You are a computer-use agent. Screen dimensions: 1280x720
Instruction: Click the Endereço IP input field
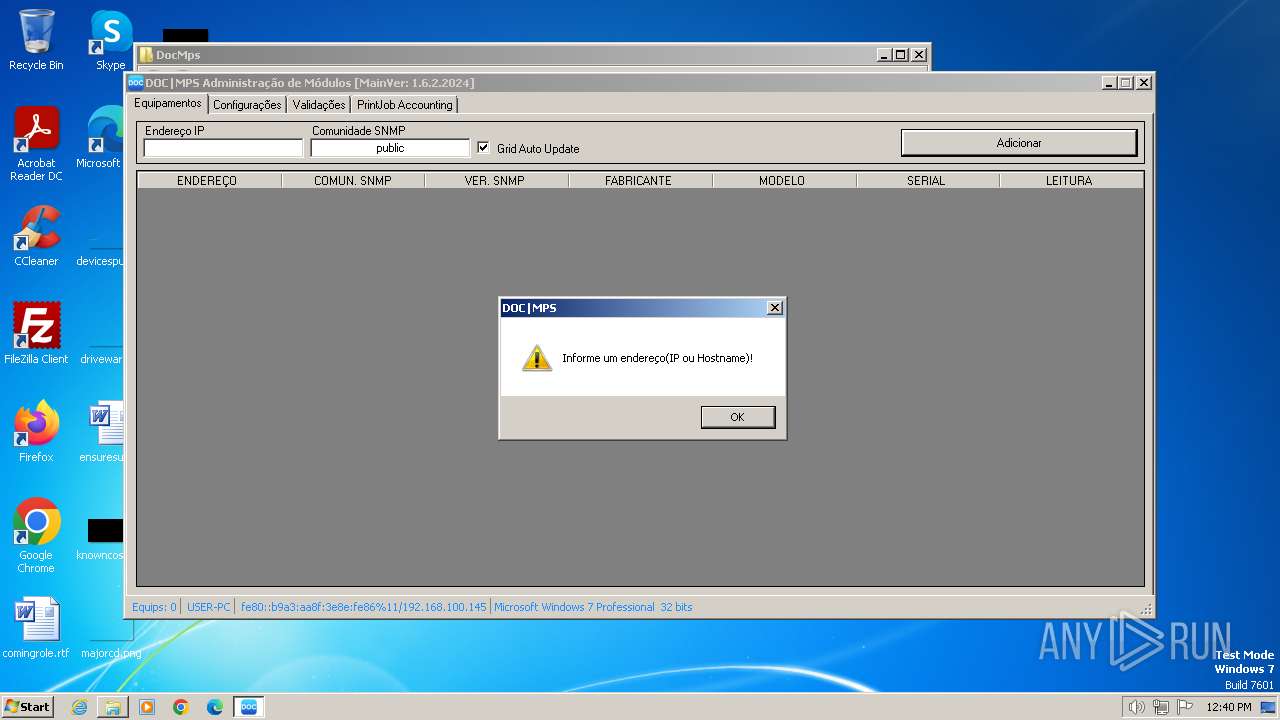(x=223, y=148)
